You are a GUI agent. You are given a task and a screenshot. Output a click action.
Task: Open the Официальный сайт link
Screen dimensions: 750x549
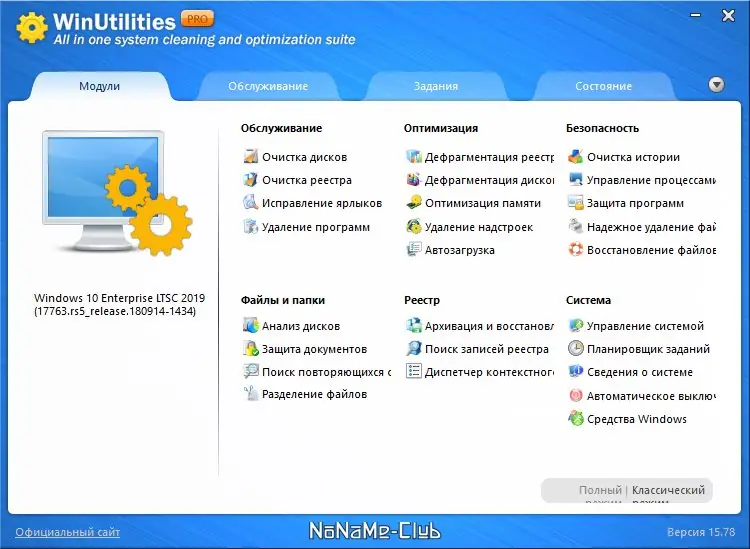[x=67, y=532]
